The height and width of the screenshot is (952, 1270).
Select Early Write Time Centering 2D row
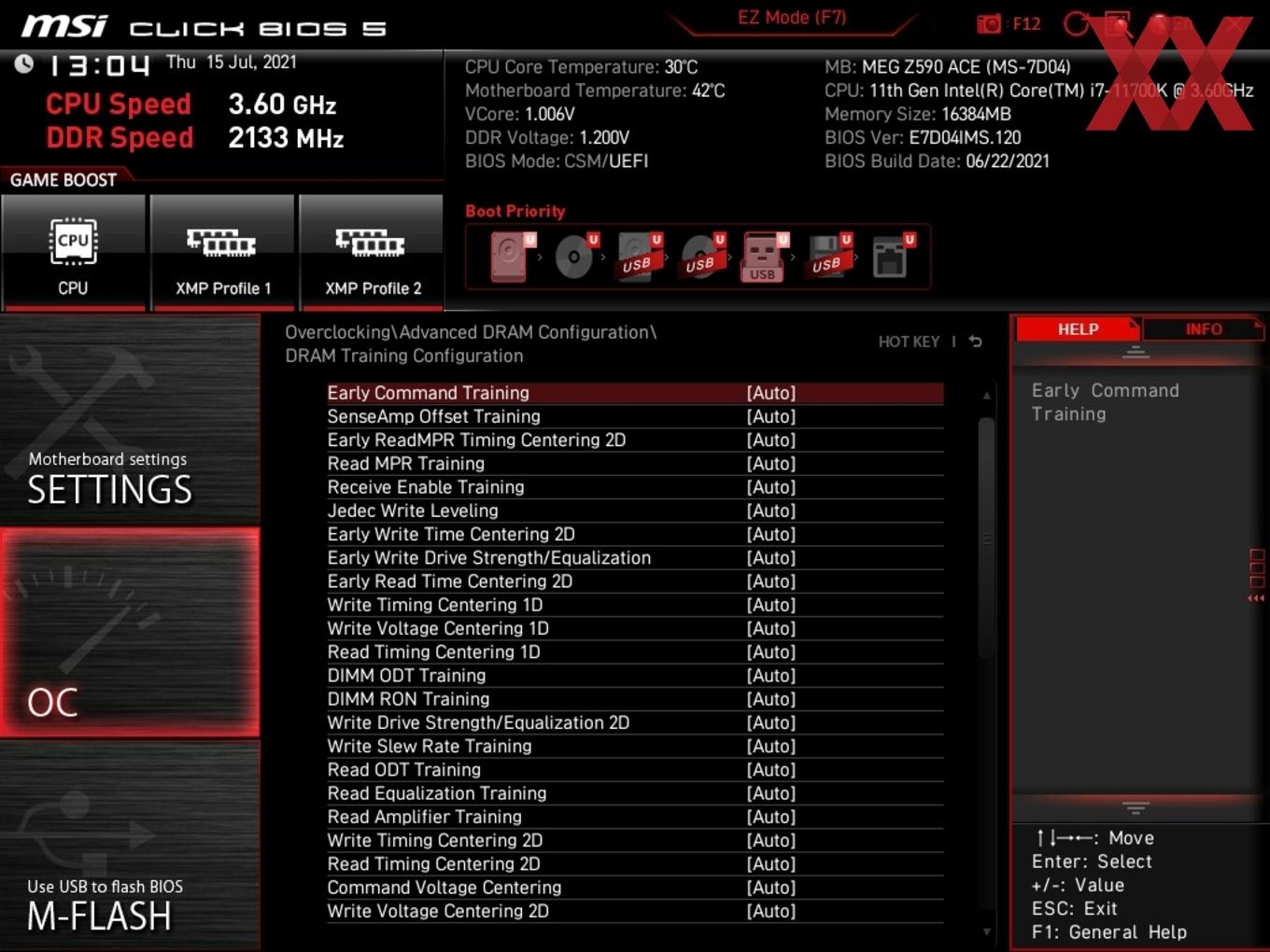point(635,535)
